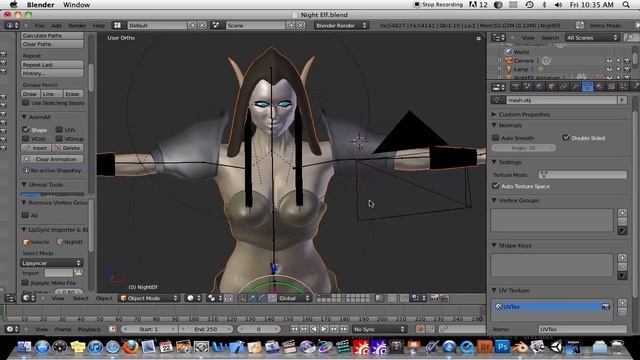The width and height of the screenshot is (640, 360).
Task: Expand the Custom Properties panel
Action: tap(494, 114)
